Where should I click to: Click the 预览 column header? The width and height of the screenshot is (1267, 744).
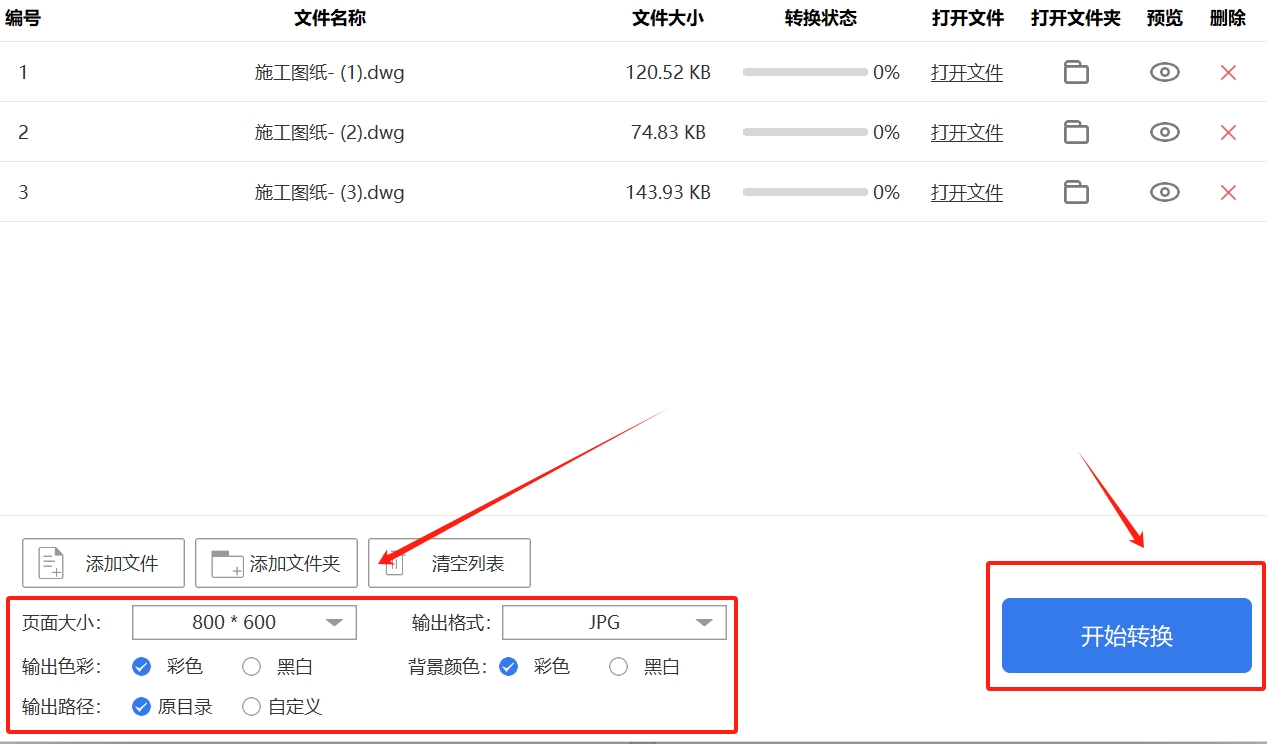pyautogui.click(x=1165, y=18)
